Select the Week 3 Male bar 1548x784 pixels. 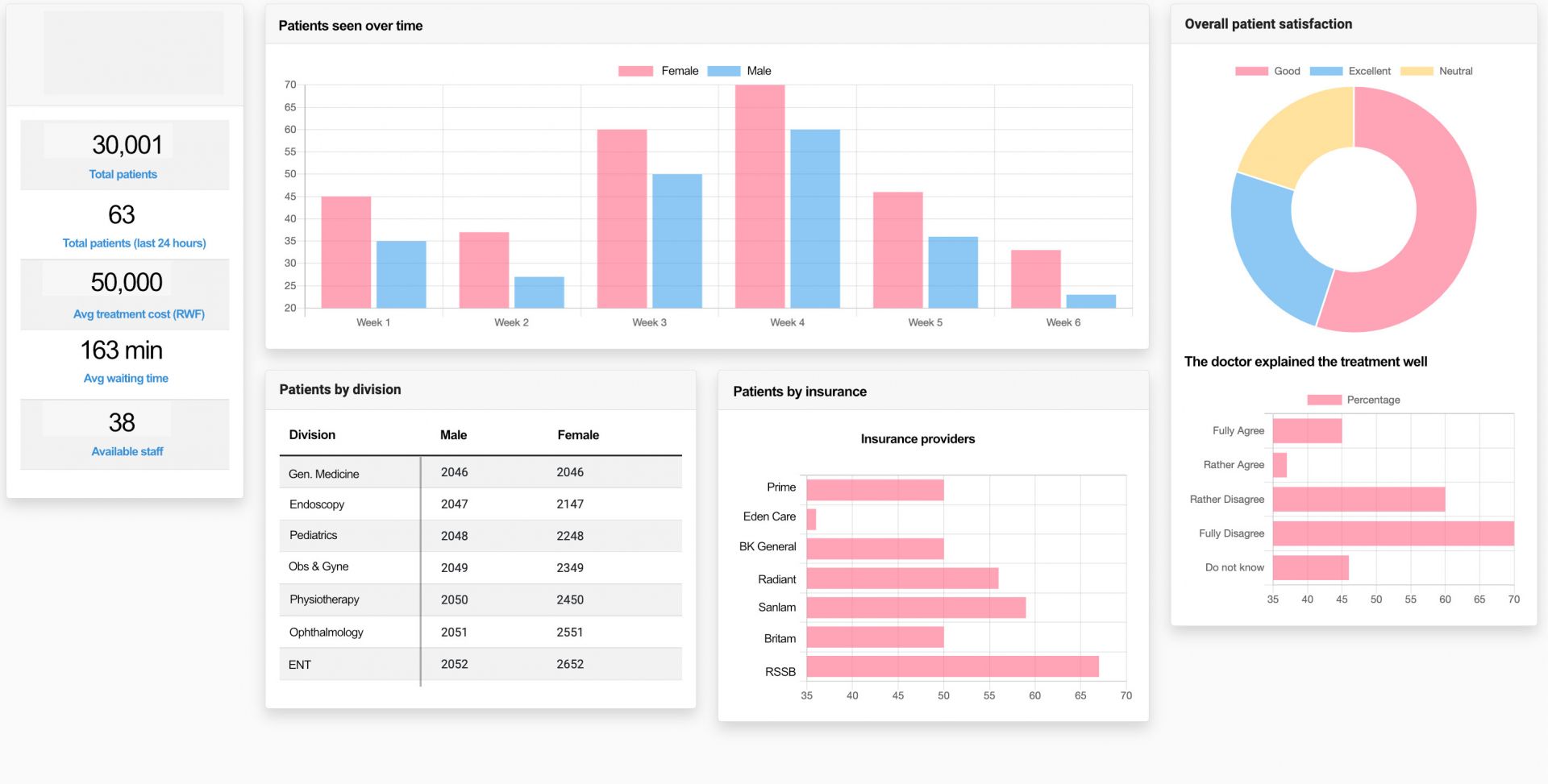[x=676, y=240]
